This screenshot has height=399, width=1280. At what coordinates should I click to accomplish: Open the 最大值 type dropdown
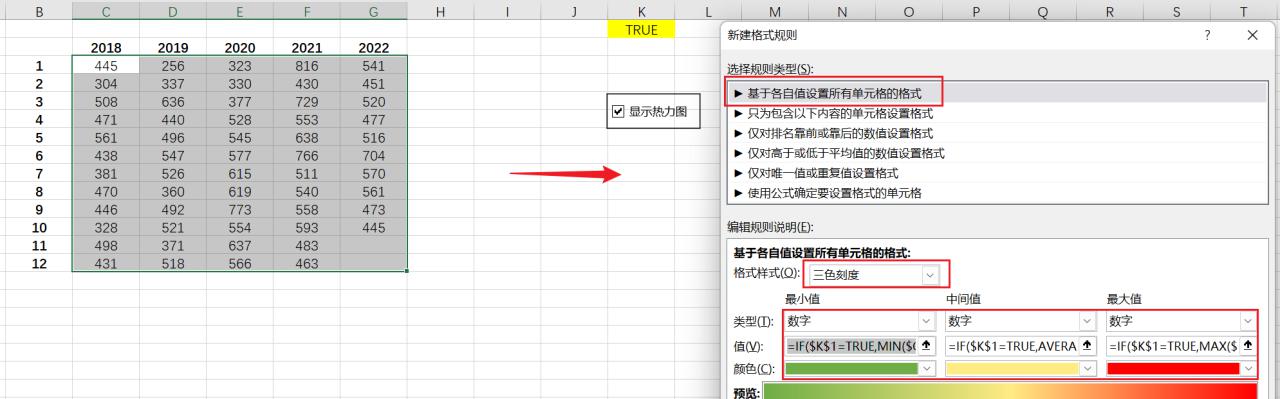coord(1247,321)
